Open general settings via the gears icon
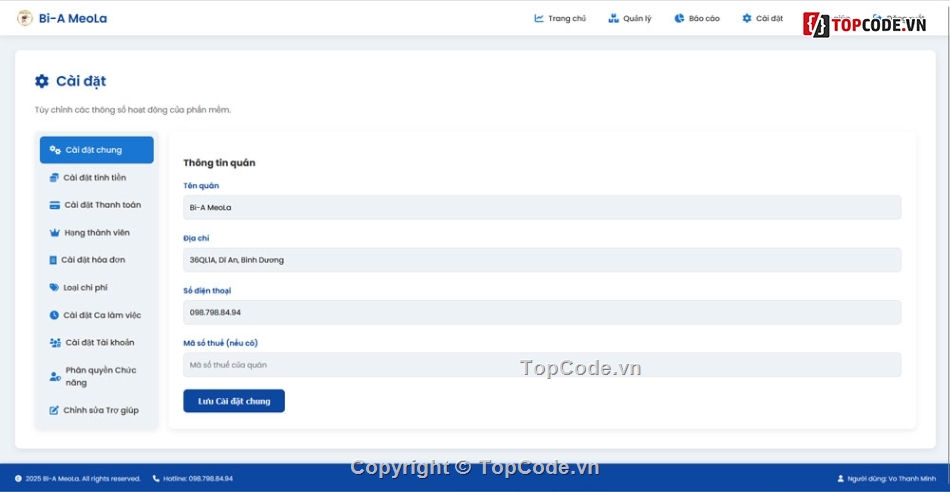 click(x=55, y=150)
